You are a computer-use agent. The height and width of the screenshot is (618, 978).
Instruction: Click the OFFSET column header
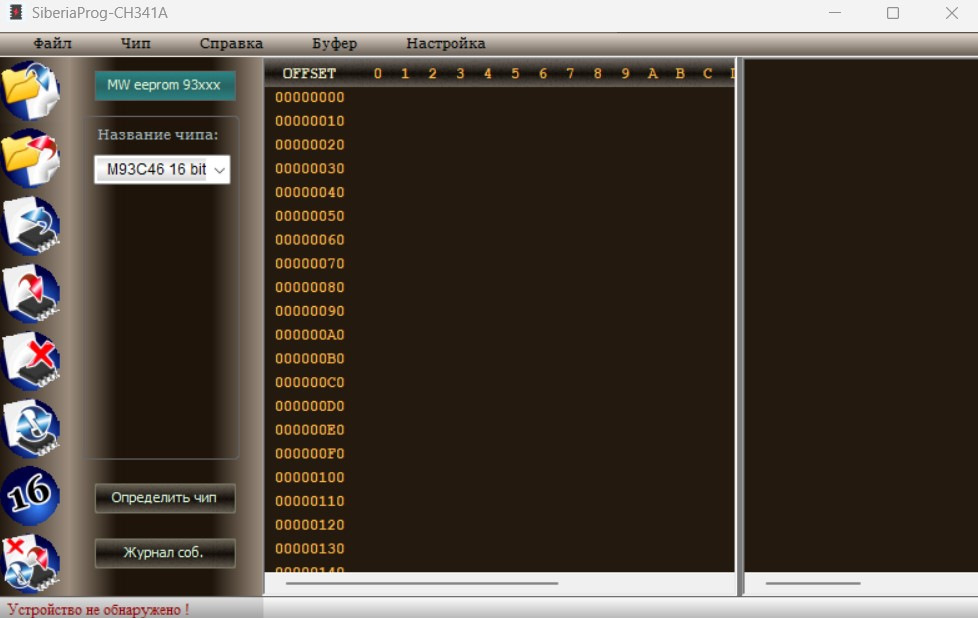(x=309, y=74)
